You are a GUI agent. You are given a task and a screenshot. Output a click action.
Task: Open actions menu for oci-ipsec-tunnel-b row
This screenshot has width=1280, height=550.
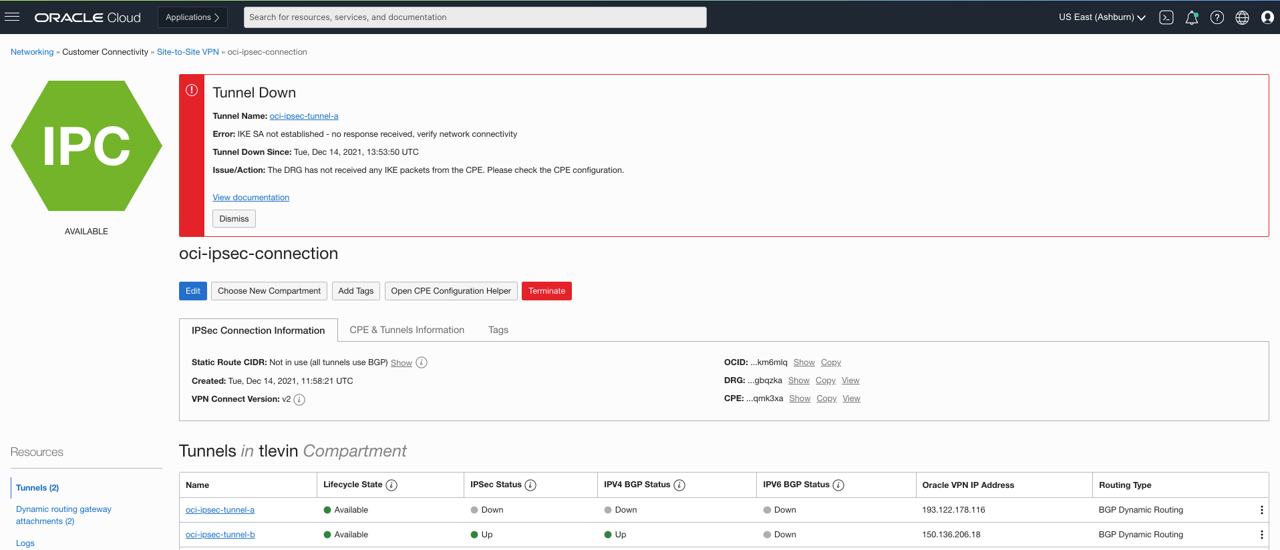[1261, 535]
